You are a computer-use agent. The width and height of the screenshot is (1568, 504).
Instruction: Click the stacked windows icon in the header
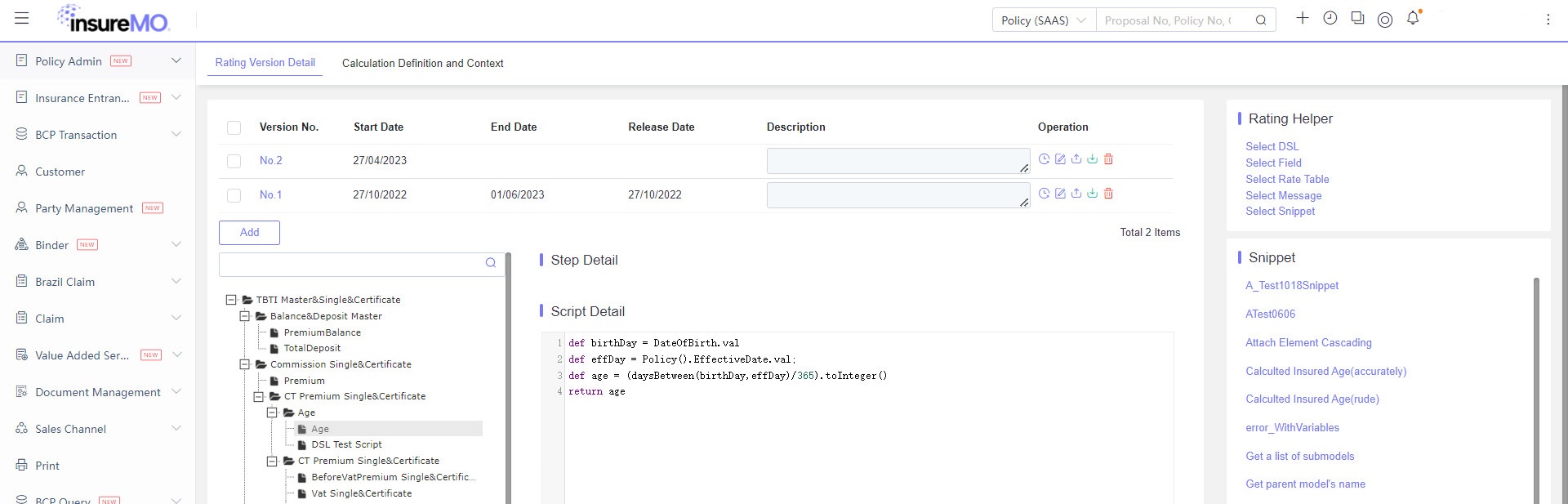pos(1357,18)
